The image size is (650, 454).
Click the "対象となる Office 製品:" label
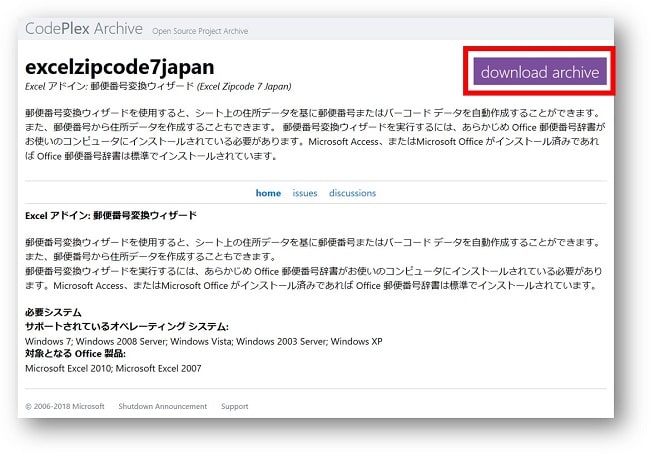75,354
